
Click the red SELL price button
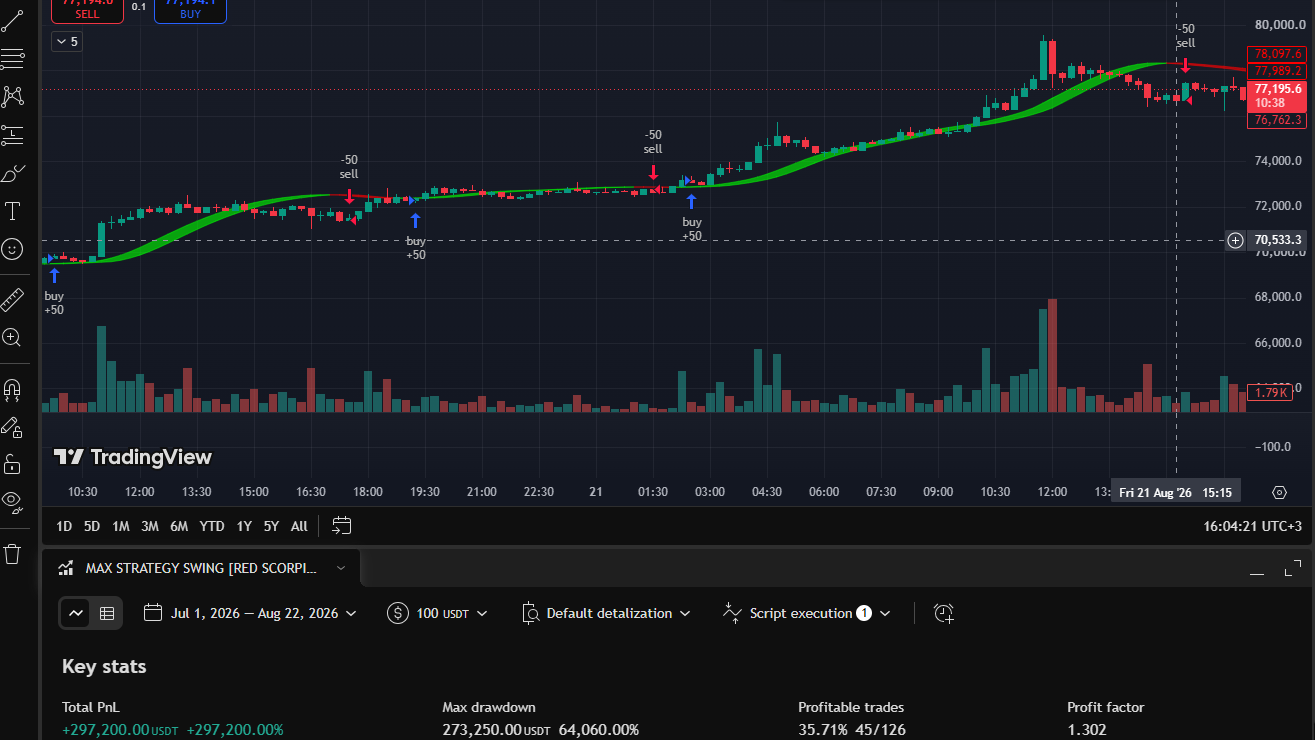point(87,10)
